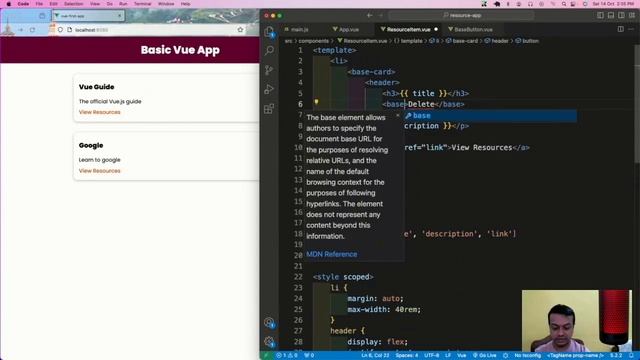Viewport: 640px width, 360px height.
Task: Open the Spaces: 4 indentation selector
Action: 407,356
